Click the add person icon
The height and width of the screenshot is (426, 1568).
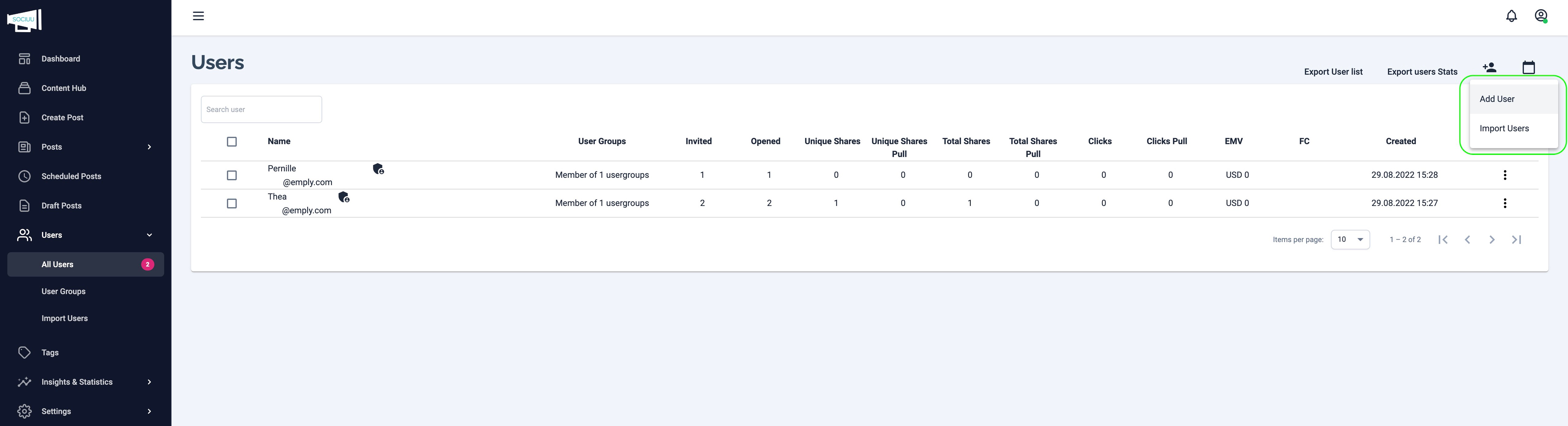click(x=1489, y=68)
